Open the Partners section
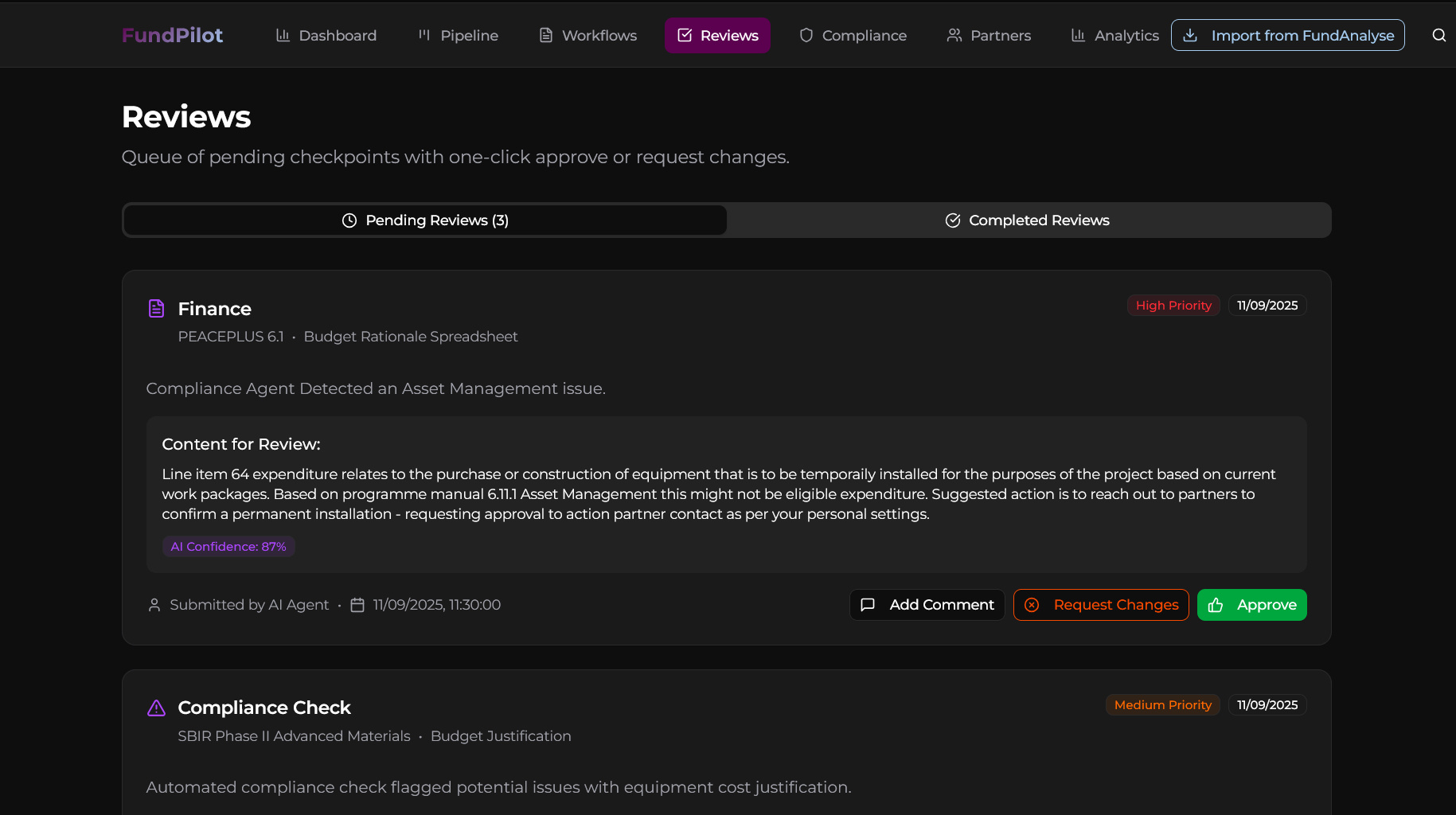This screenshot has width=1456, height=815. (989, 35)
